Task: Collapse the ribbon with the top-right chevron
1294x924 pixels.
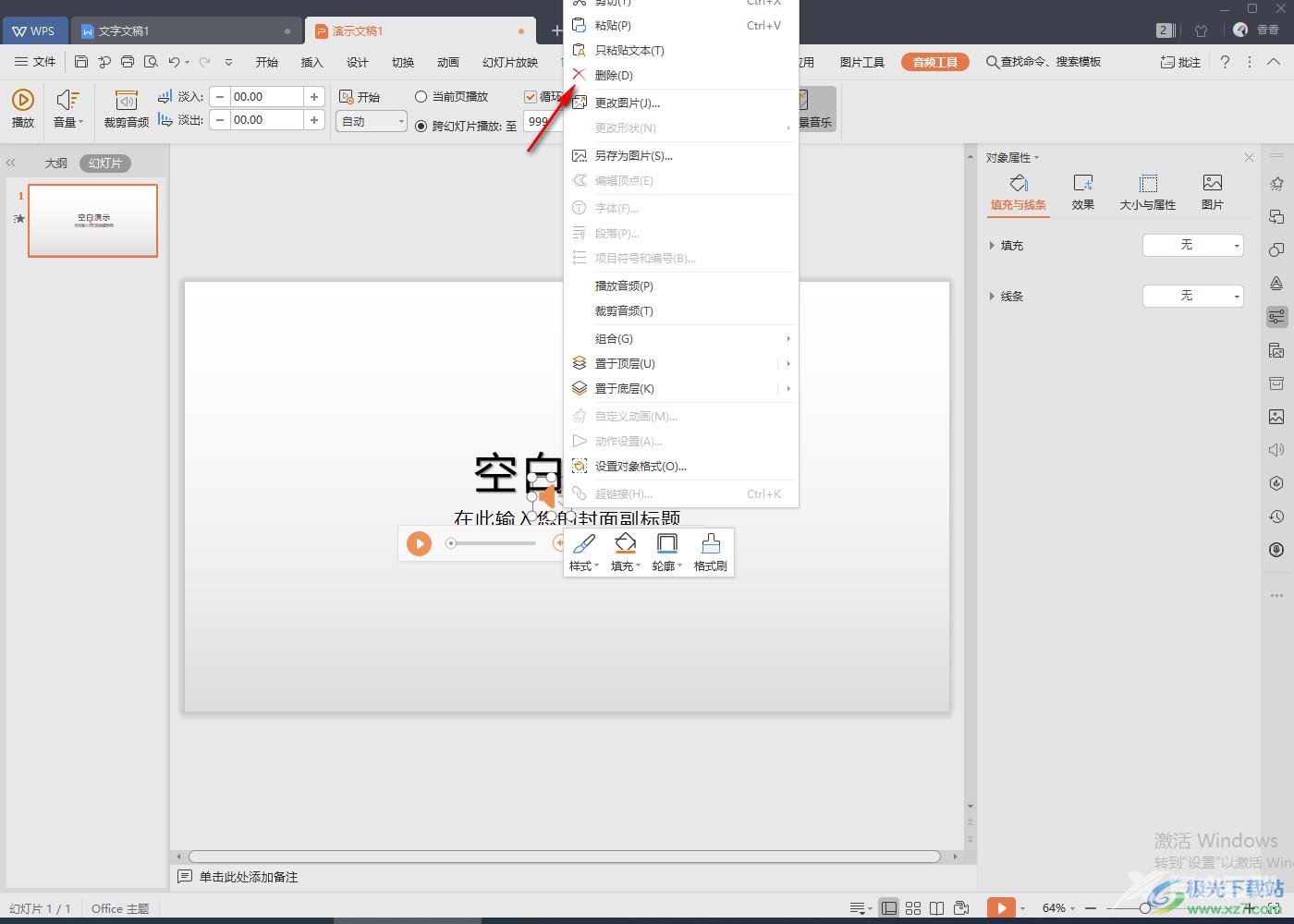Action: [x=1274, y=62]
